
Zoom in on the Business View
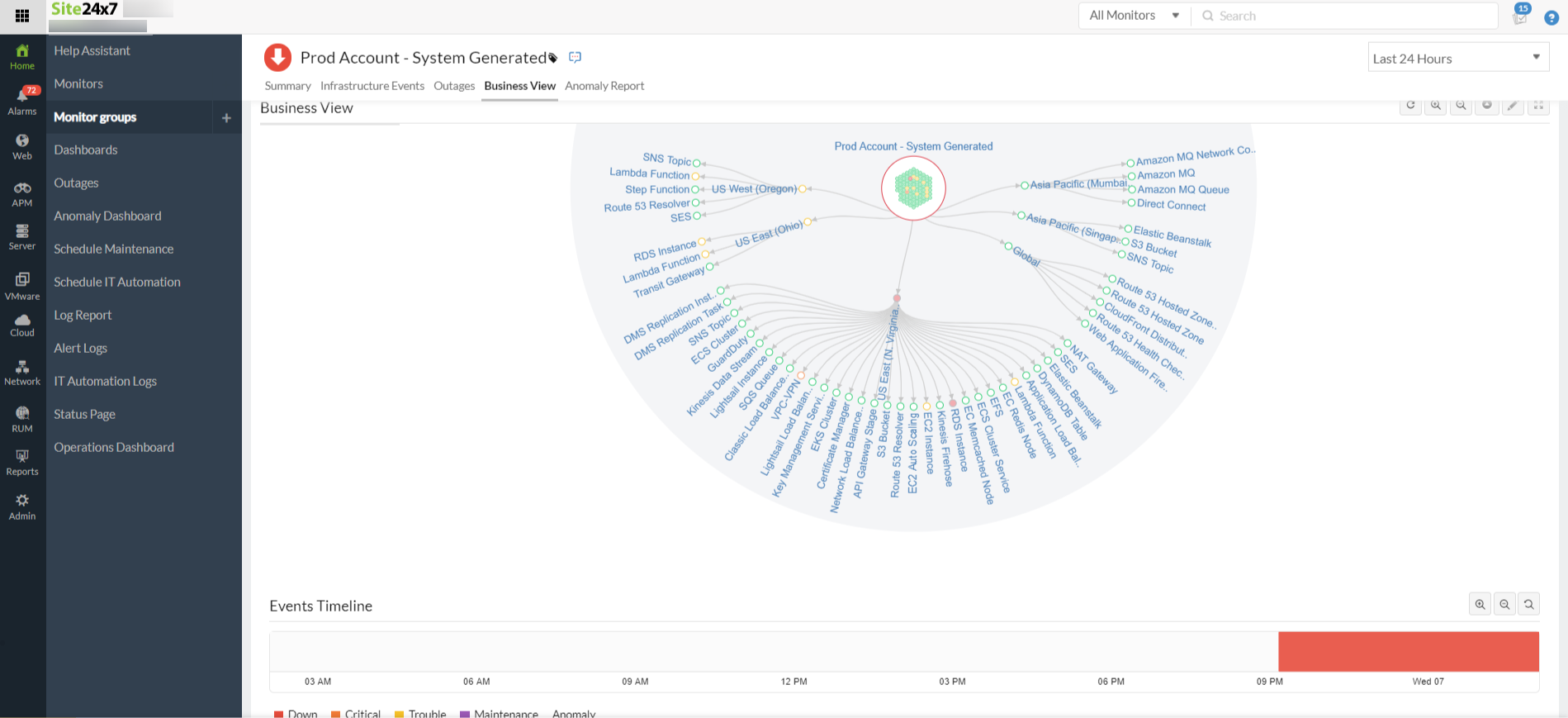(x=1436, y=106)
